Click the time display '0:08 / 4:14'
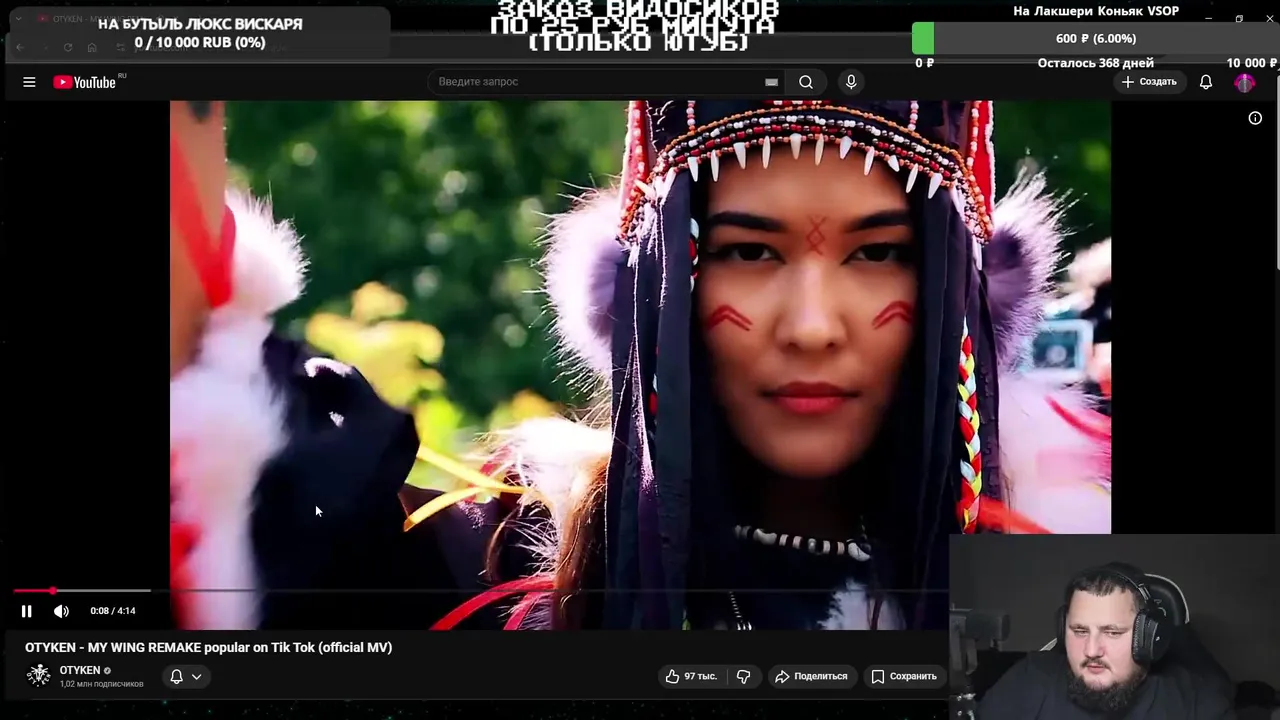 click(112, 611)
